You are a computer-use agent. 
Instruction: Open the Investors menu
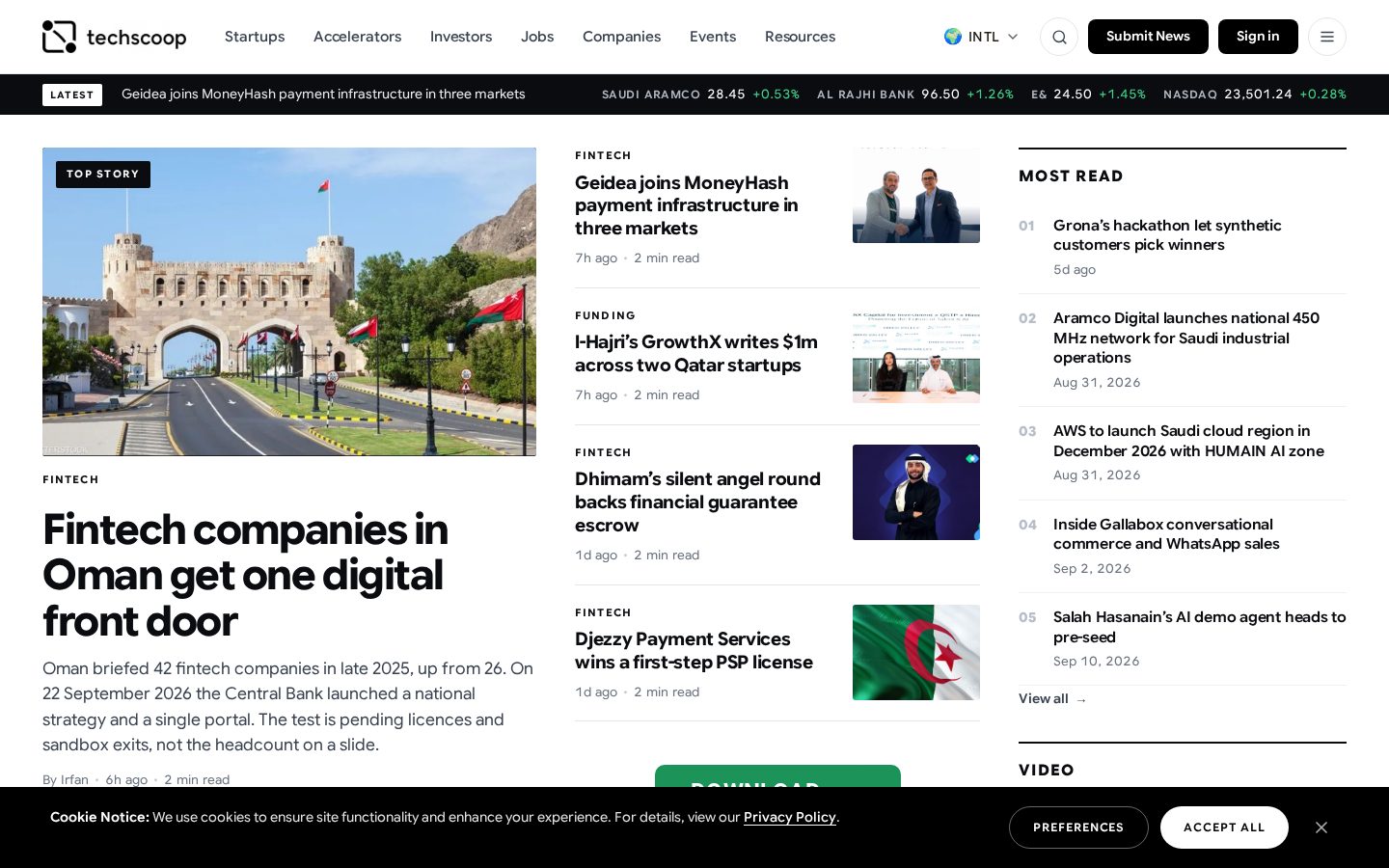click(x=461, y=37)
